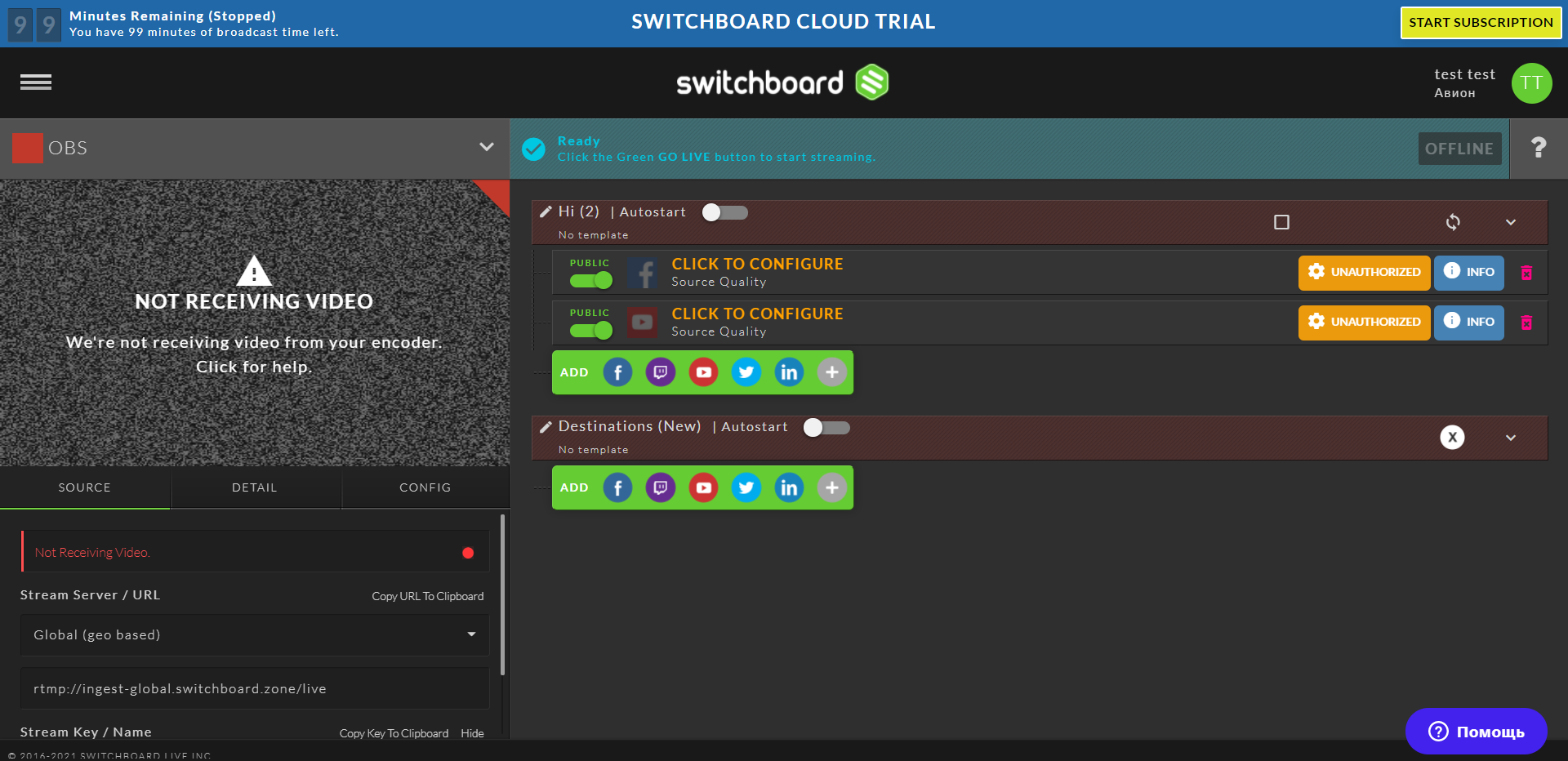
Task: Click the YouTube destination logo
Action: (x=643, y=323)
